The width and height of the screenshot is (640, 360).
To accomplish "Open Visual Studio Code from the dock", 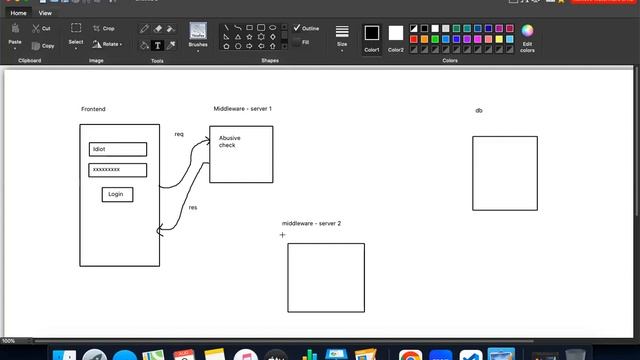I will (471, 355).
